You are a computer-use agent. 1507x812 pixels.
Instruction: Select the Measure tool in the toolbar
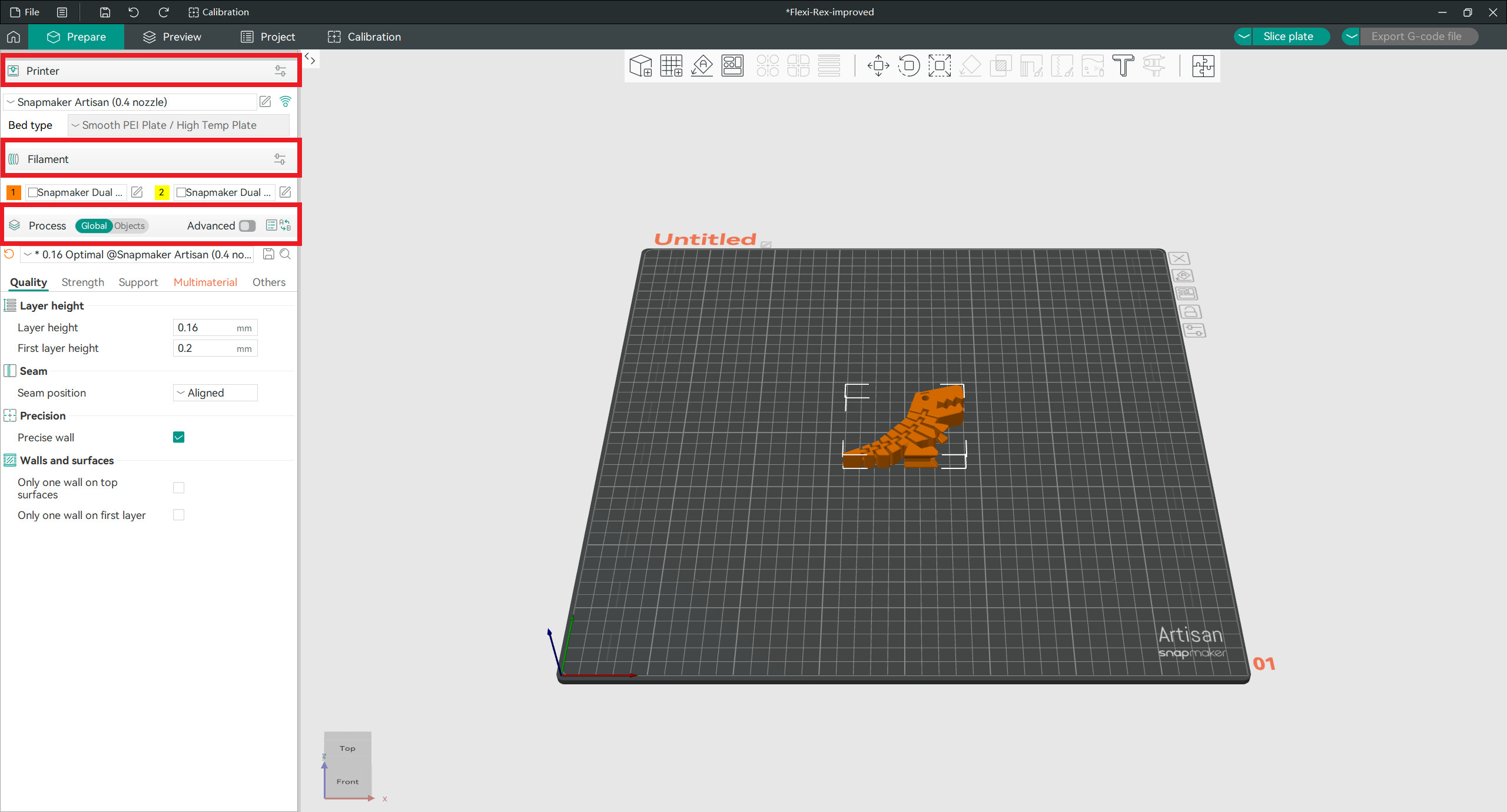click(x=1154, y=66)
